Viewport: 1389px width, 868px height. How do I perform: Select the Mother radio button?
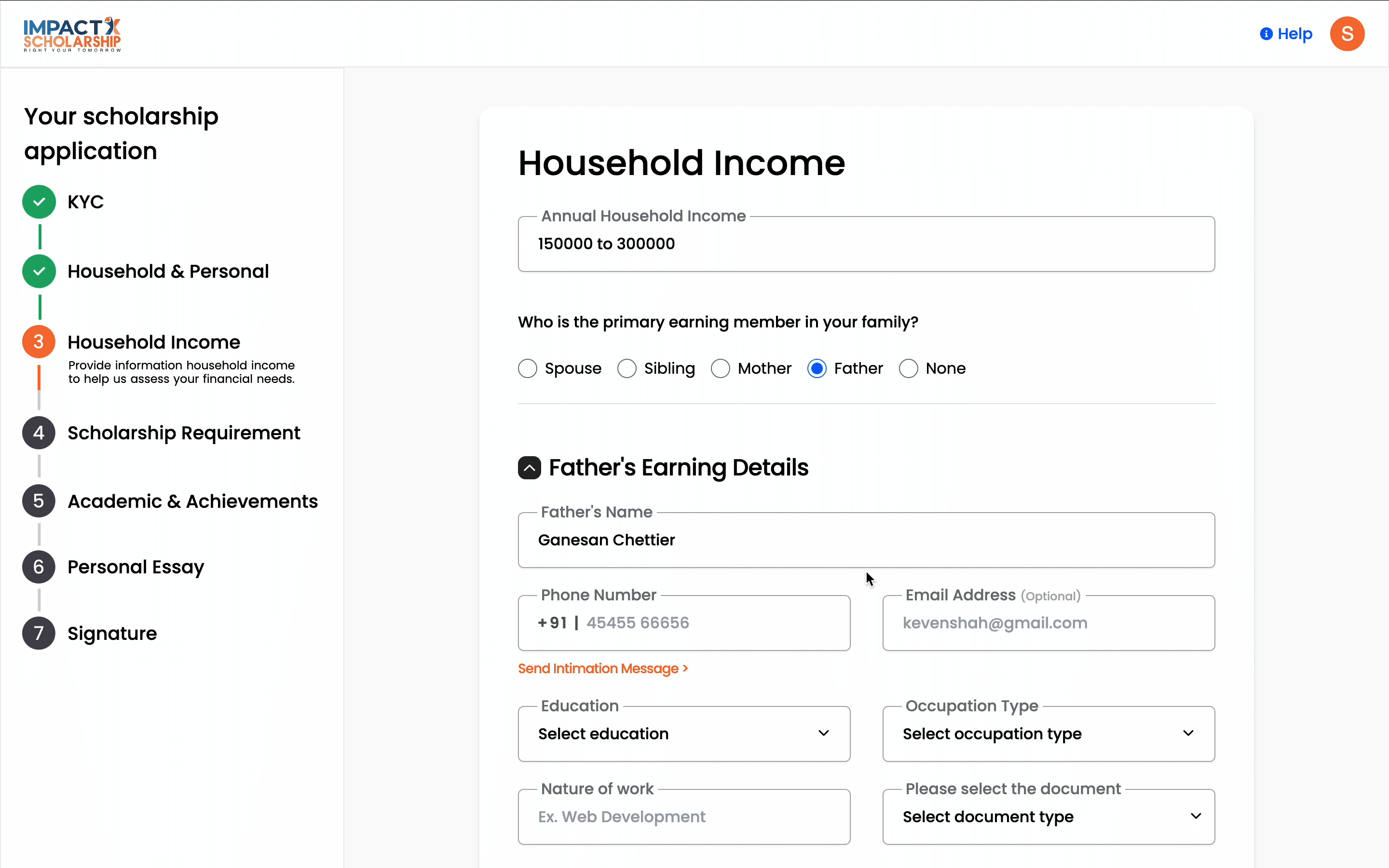click(721, 368)
